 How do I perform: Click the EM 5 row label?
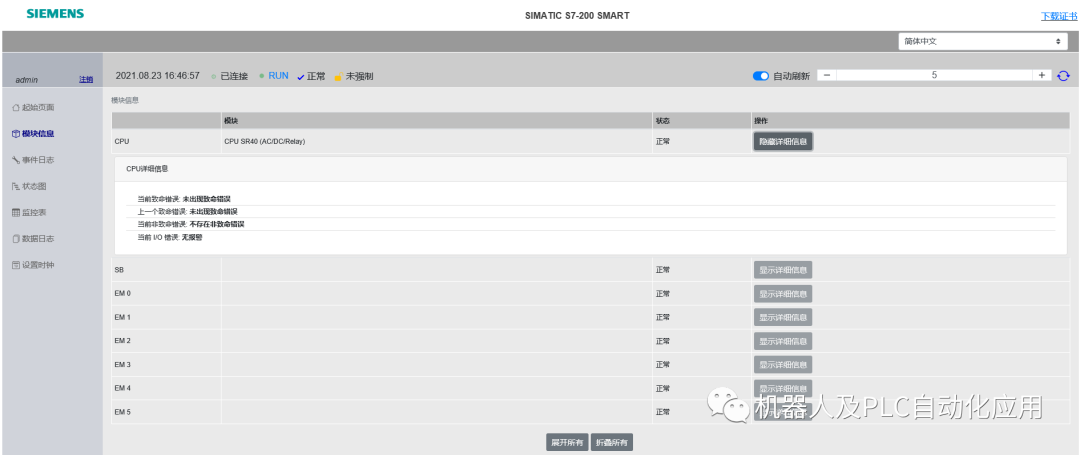[x=123, y=412]
